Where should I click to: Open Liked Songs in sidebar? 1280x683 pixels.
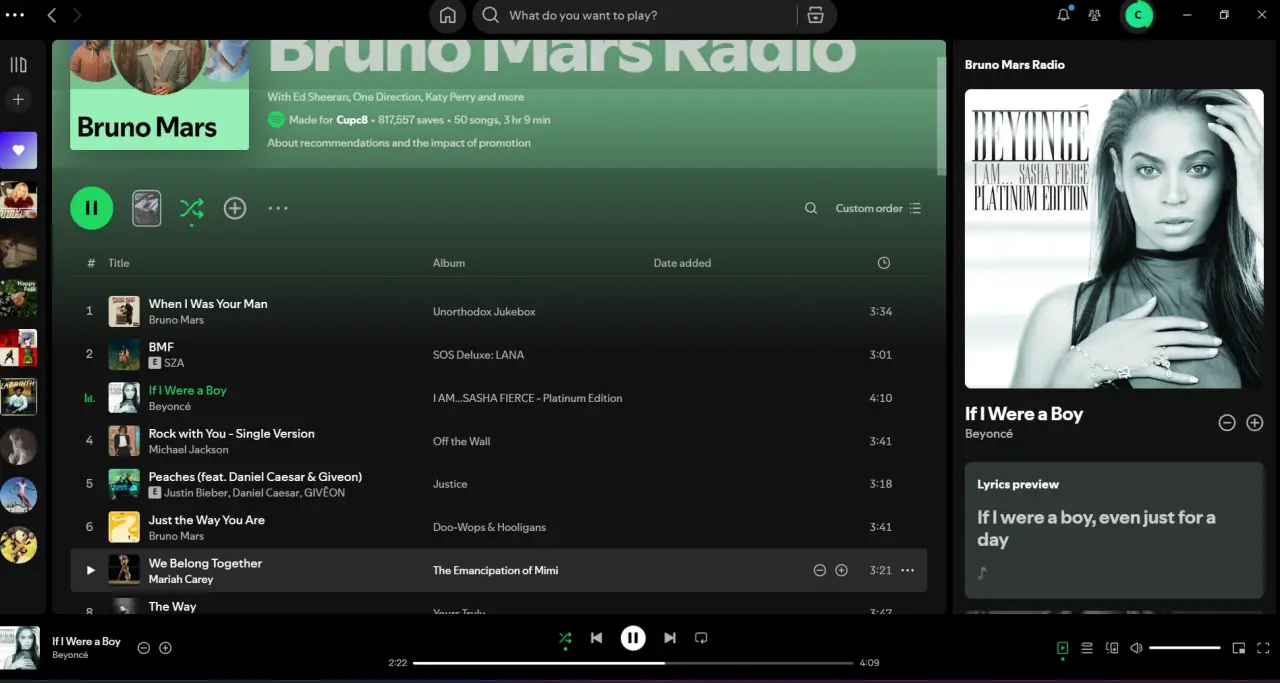18,150
